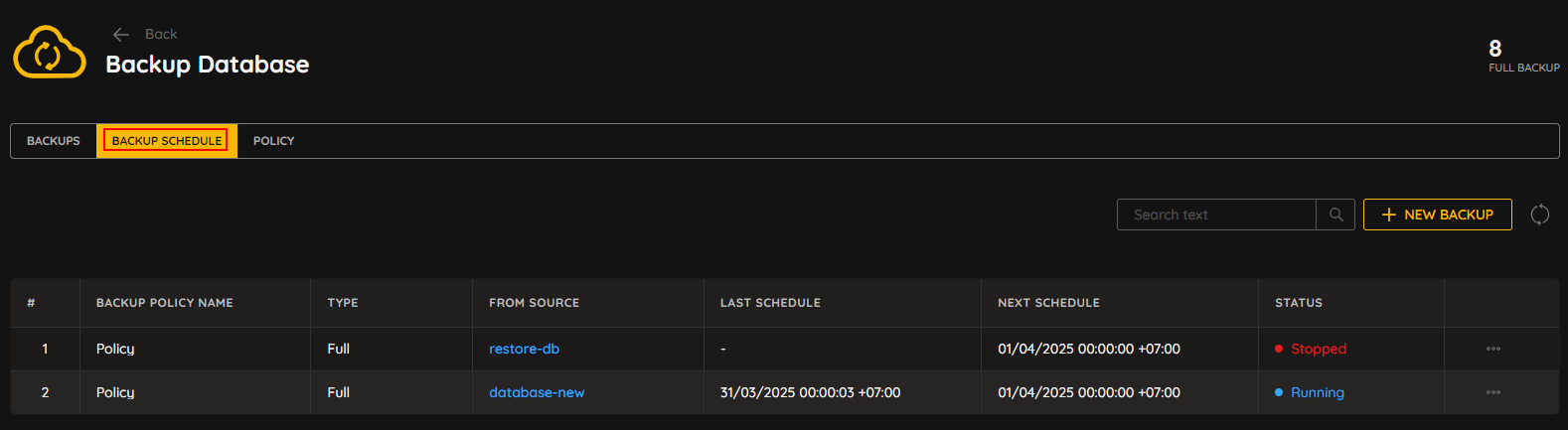Click the back arrow icon

121,35
